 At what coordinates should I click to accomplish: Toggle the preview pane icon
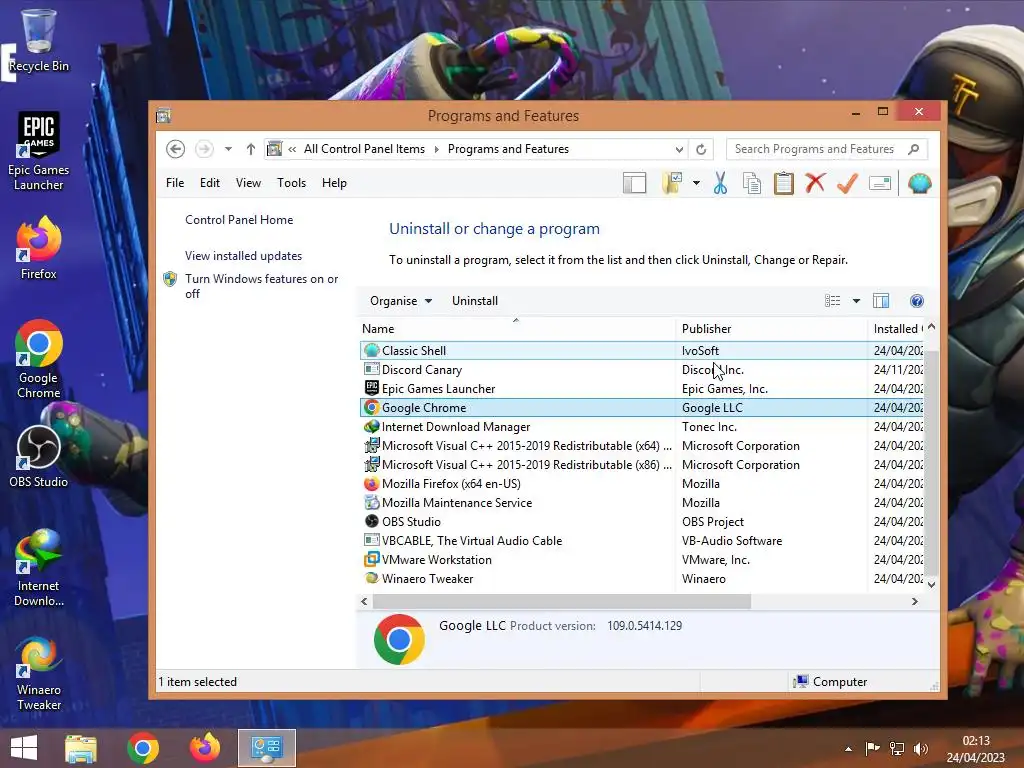(881, 301)
